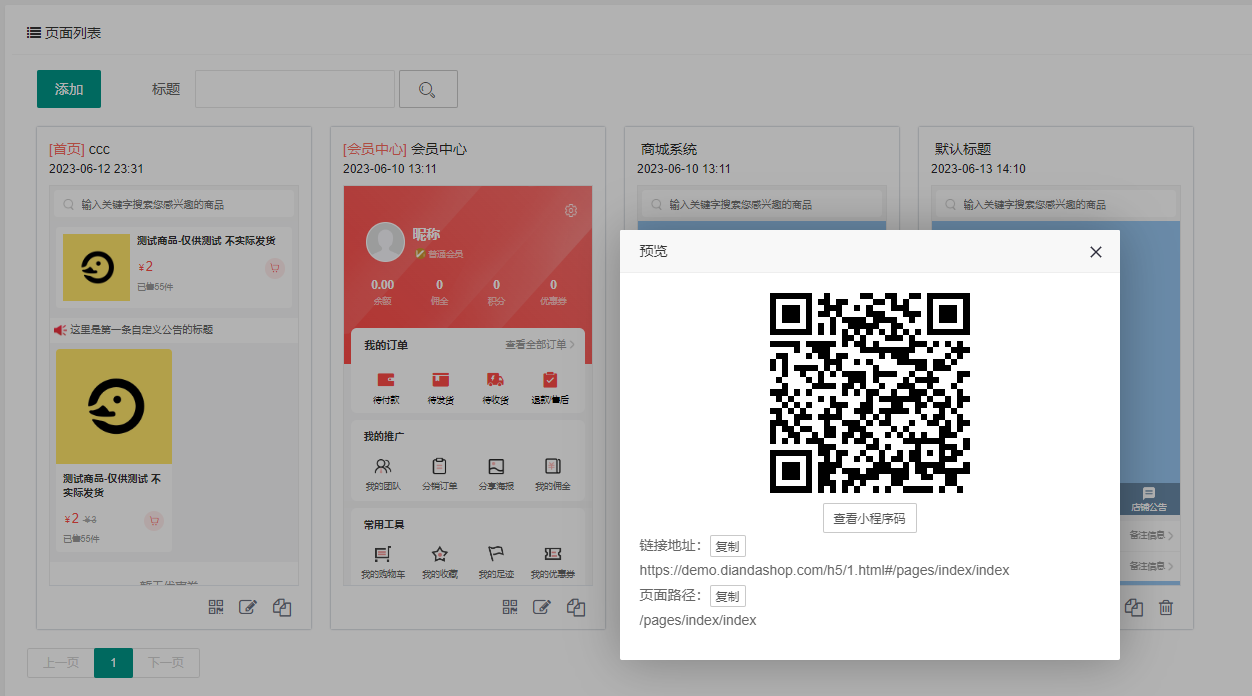Image resolution: width=1252 pixels, height=696 pixels.
Task: Click the search box in ccc preview
Action: click(x=174, y=204)
